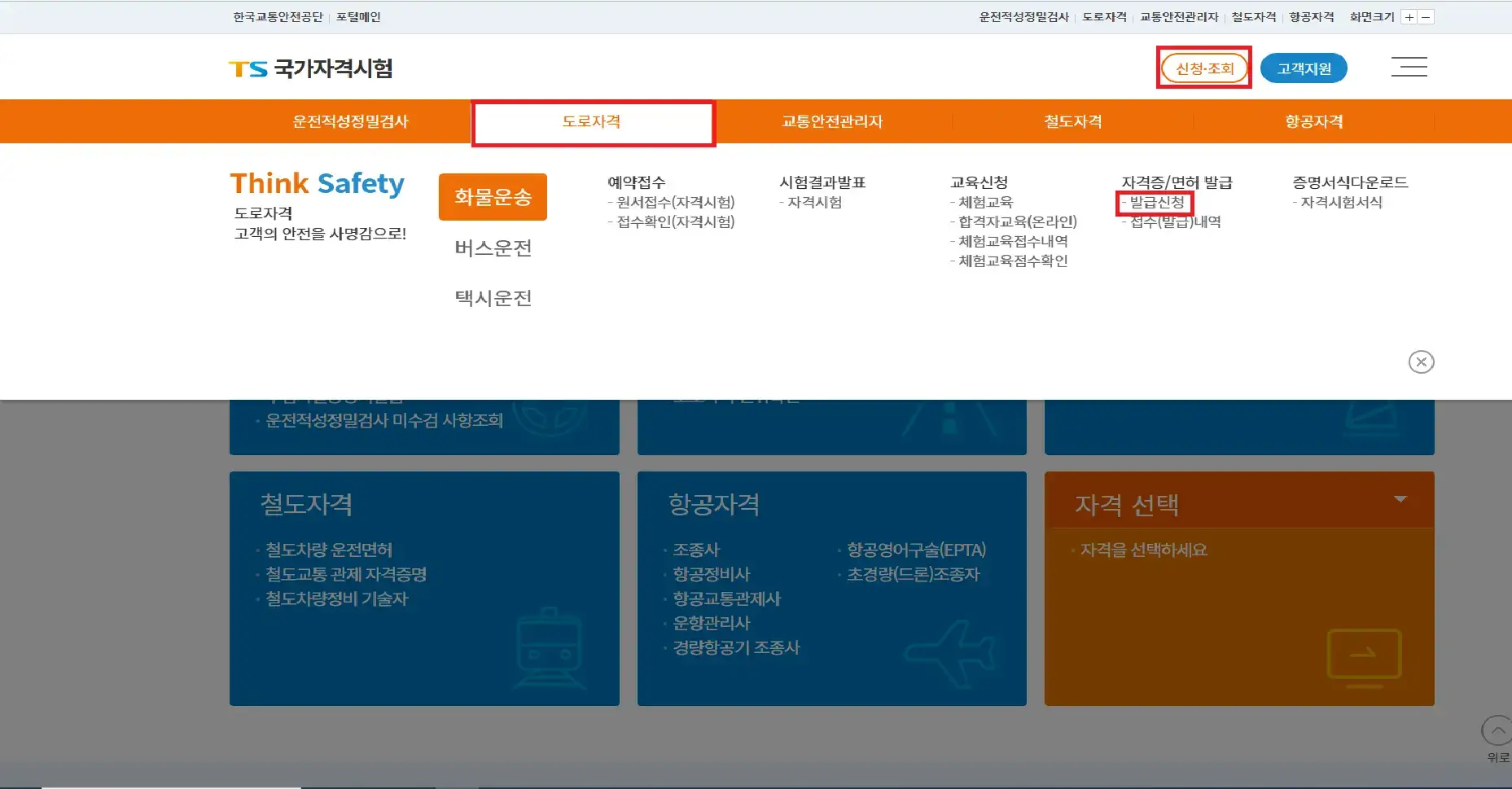Click 예약접수 heading
Image resolution: width=1512 pixels, height=789 pixels.
pos(636,182)
